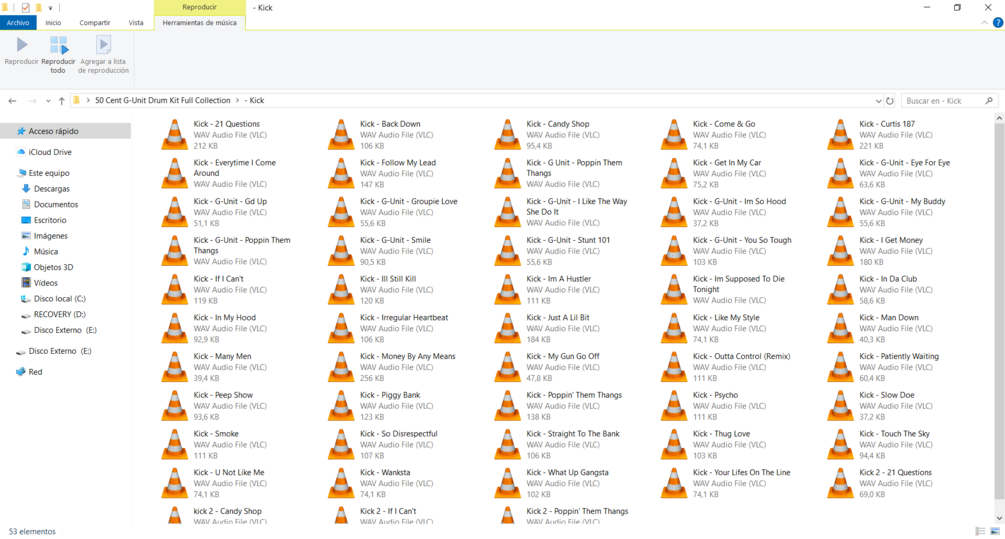Open the Archivo menu tab

[x=18, y=22]
